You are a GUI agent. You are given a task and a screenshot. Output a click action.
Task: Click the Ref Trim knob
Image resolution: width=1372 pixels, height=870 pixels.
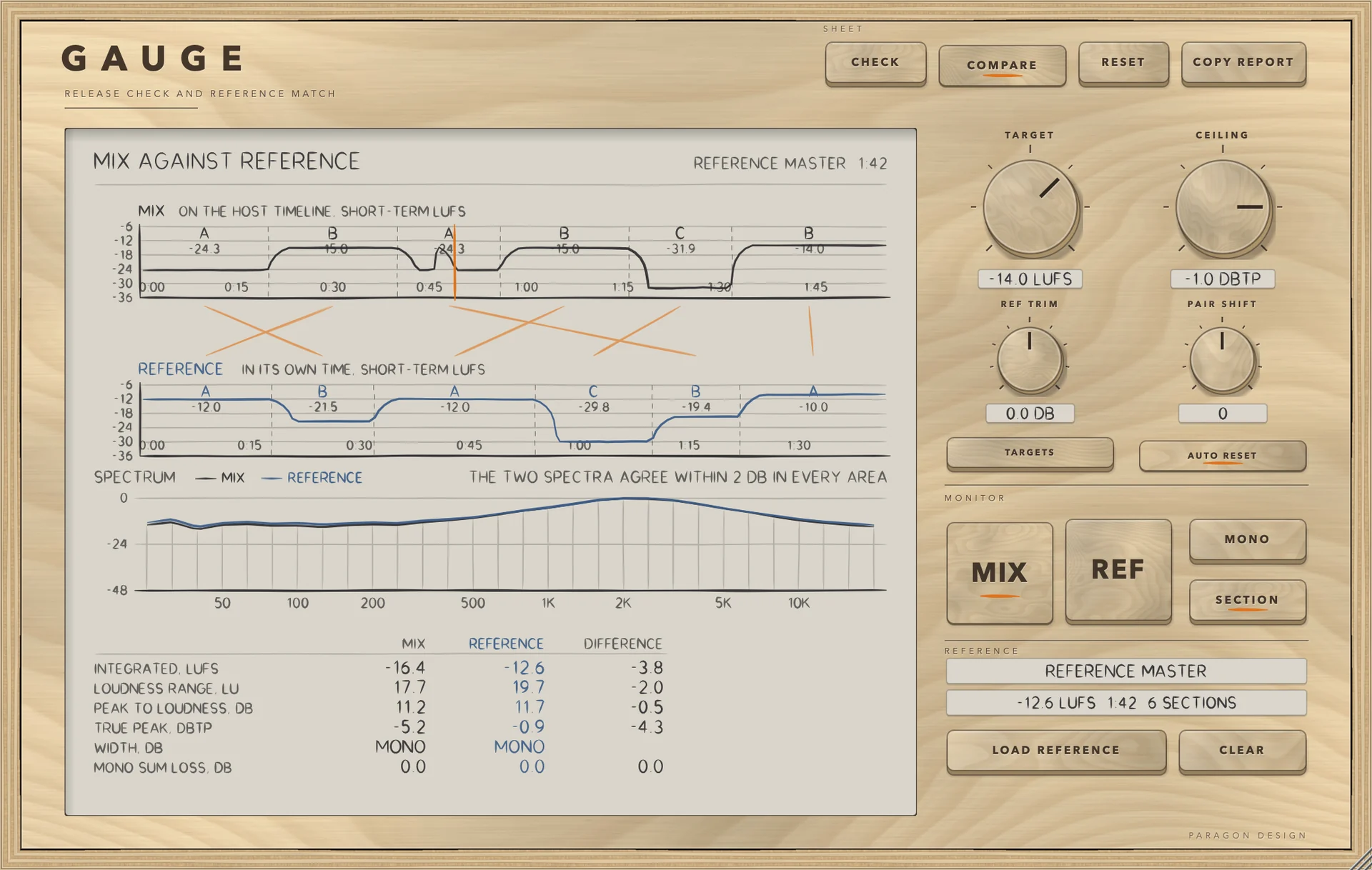(1030, 360)
